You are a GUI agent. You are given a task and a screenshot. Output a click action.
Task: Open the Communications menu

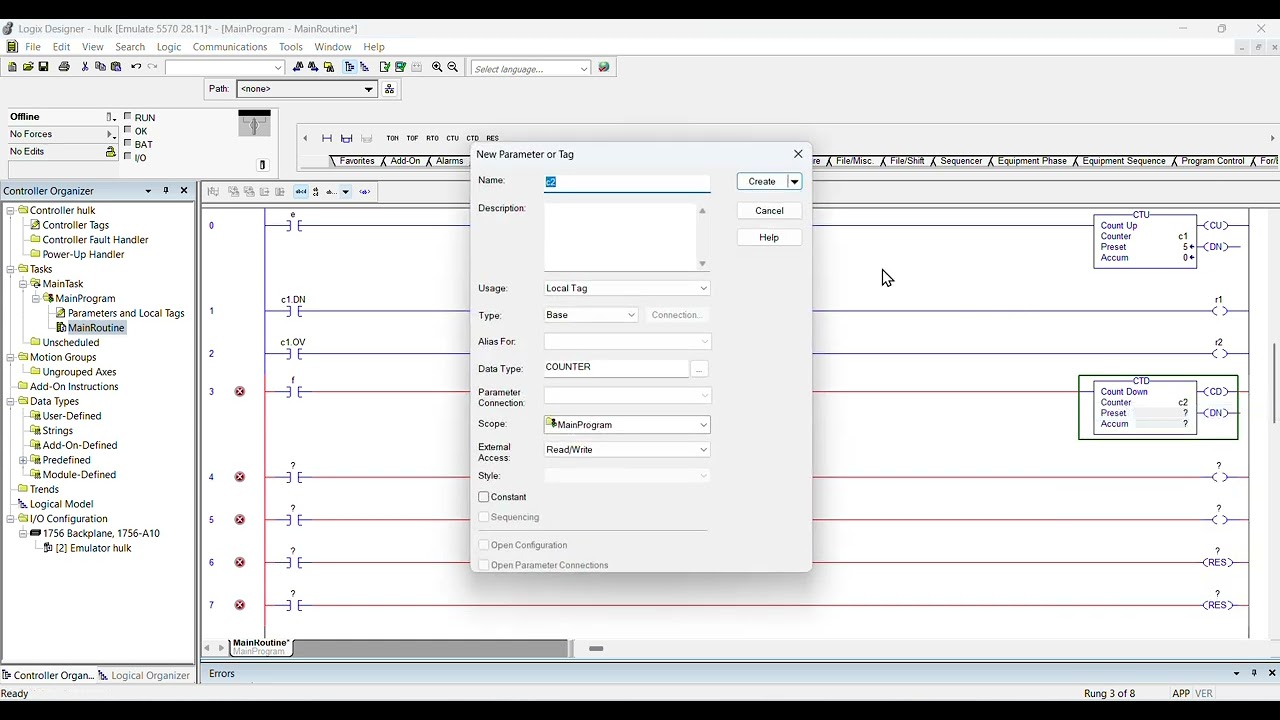tap(230, 47)
